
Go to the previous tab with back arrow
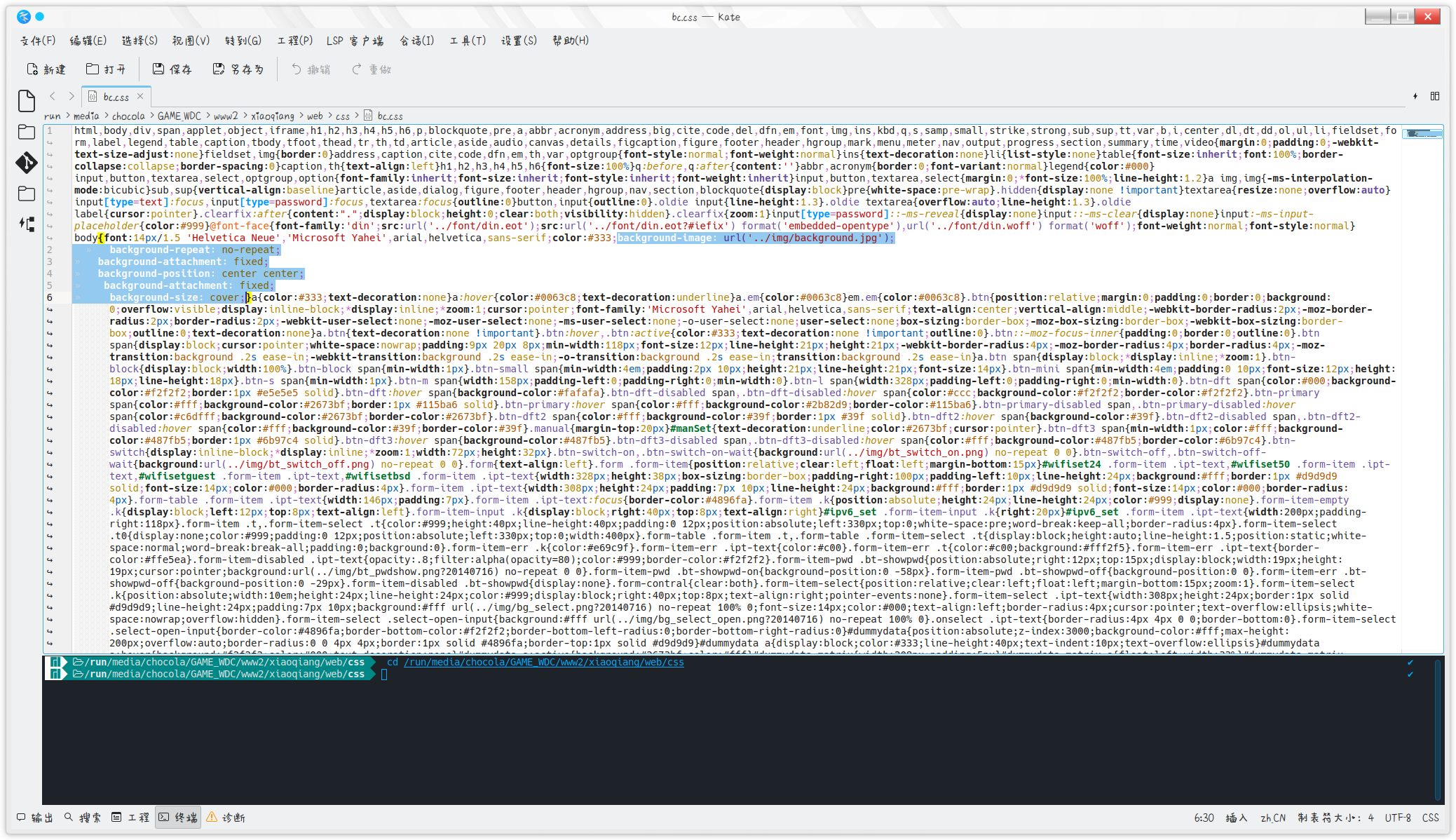point(53,96)
